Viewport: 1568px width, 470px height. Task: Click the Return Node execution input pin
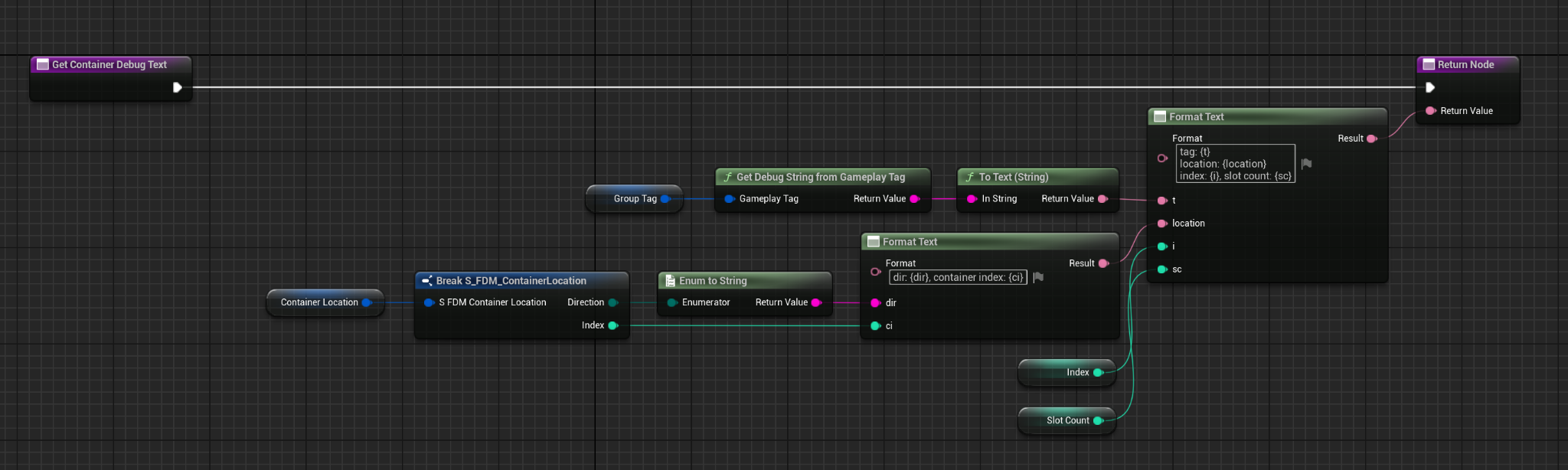1429,87
